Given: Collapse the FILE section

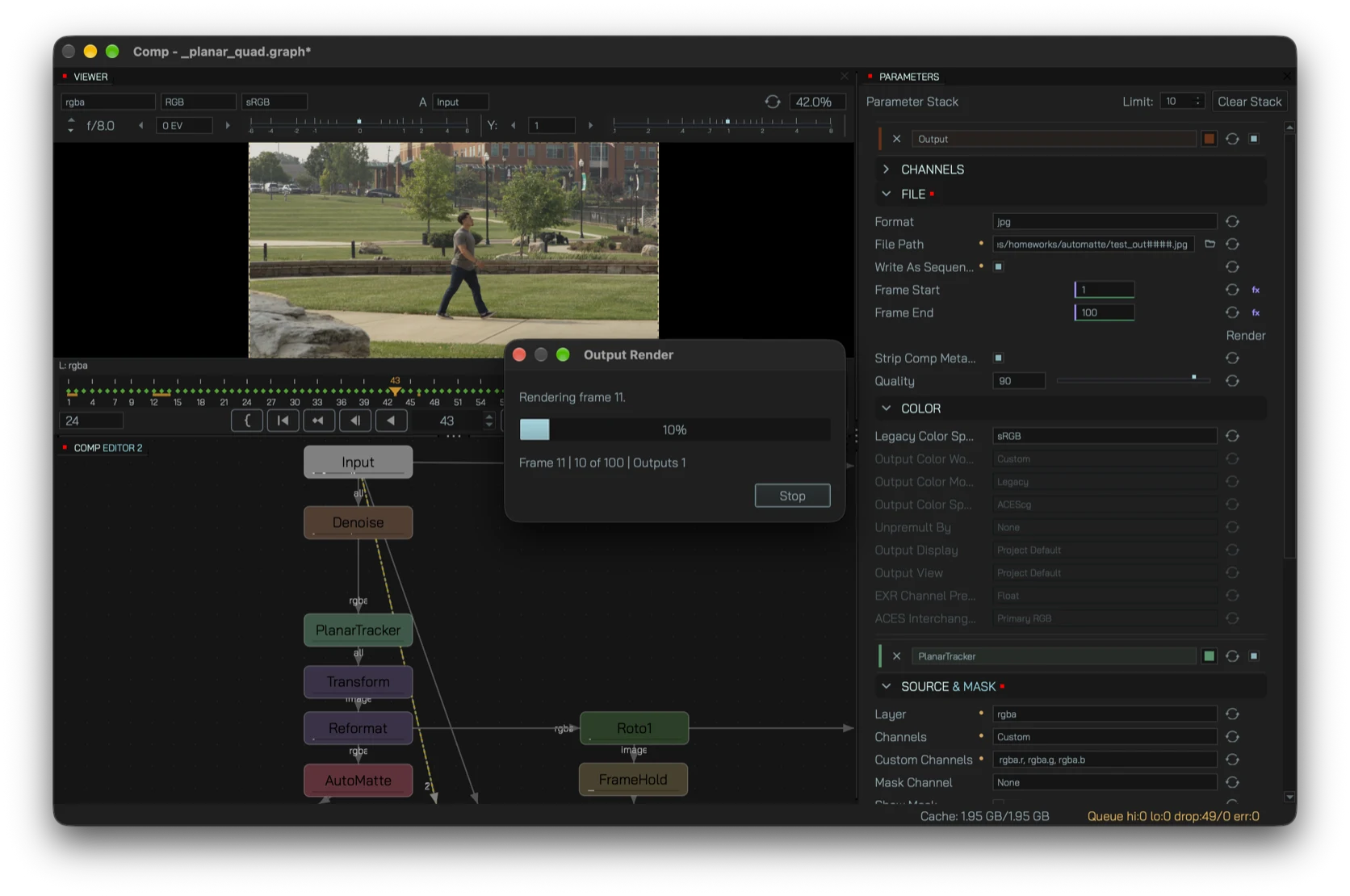Looking at the screenshot, I should pos(887,194).
